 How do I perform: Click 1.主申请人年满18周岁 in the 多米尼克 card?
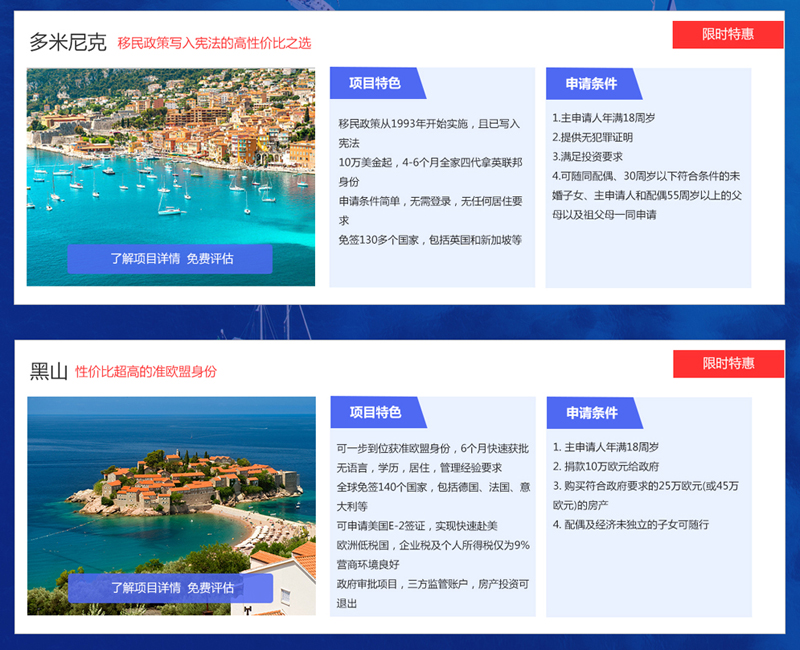tap(604, 118)
